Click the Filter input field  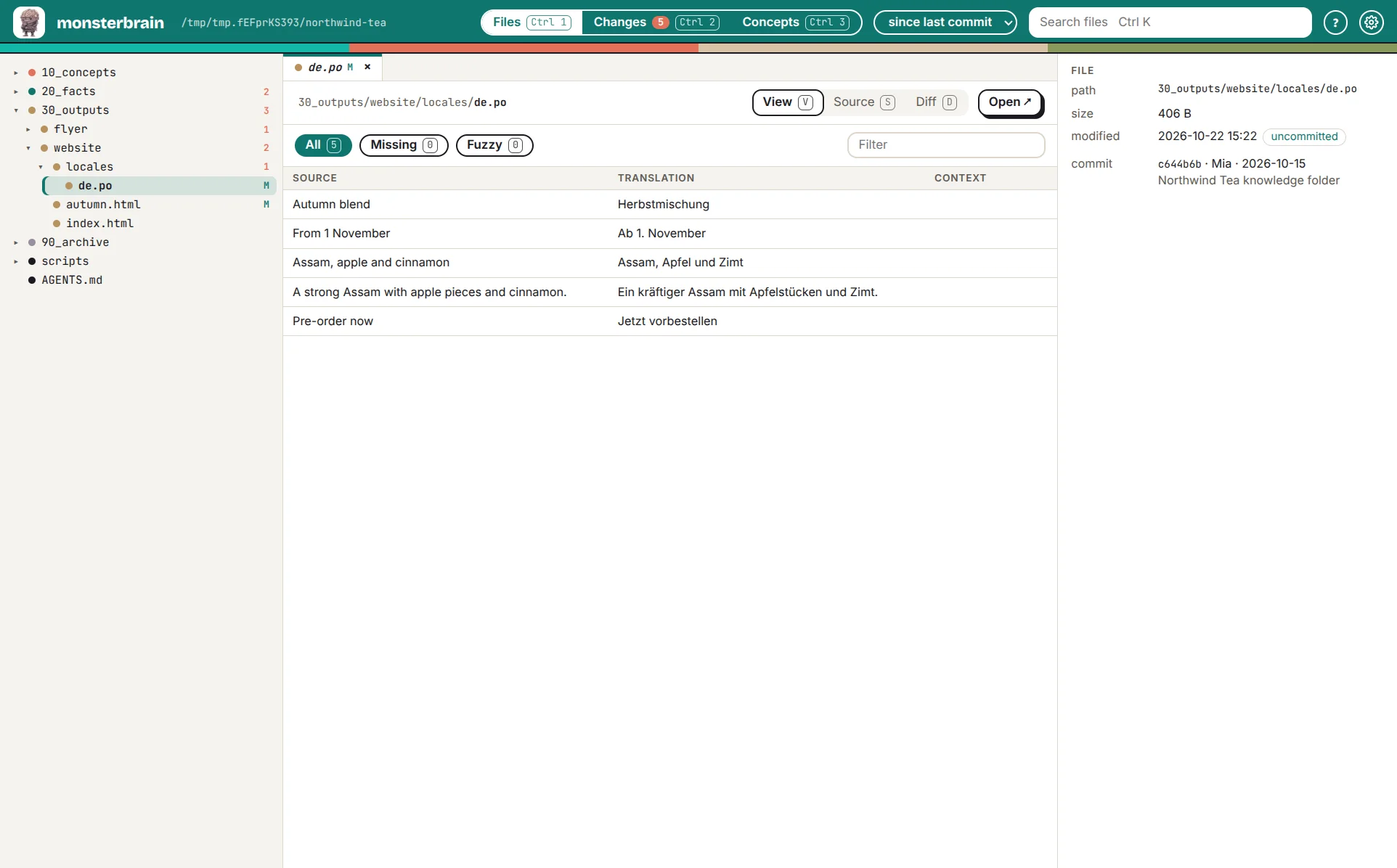tap(946, 145)
